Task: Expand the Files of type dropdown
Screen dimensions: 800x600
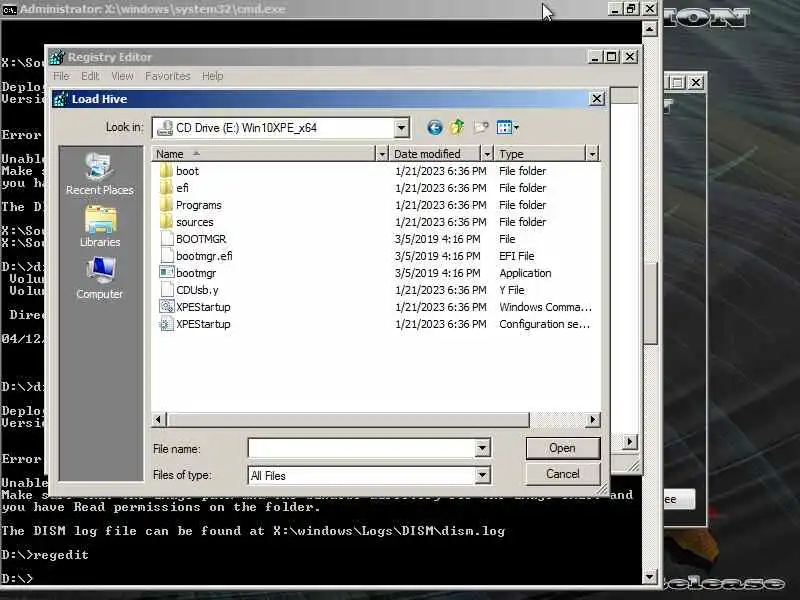Action: [x=482, y=476]
